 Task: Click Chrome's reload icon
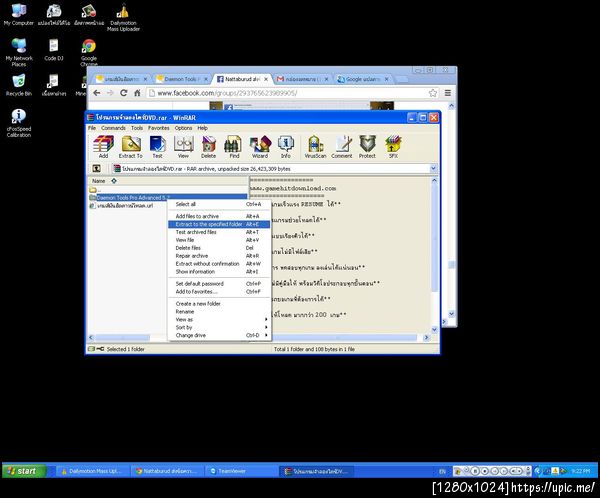(123, 93)
